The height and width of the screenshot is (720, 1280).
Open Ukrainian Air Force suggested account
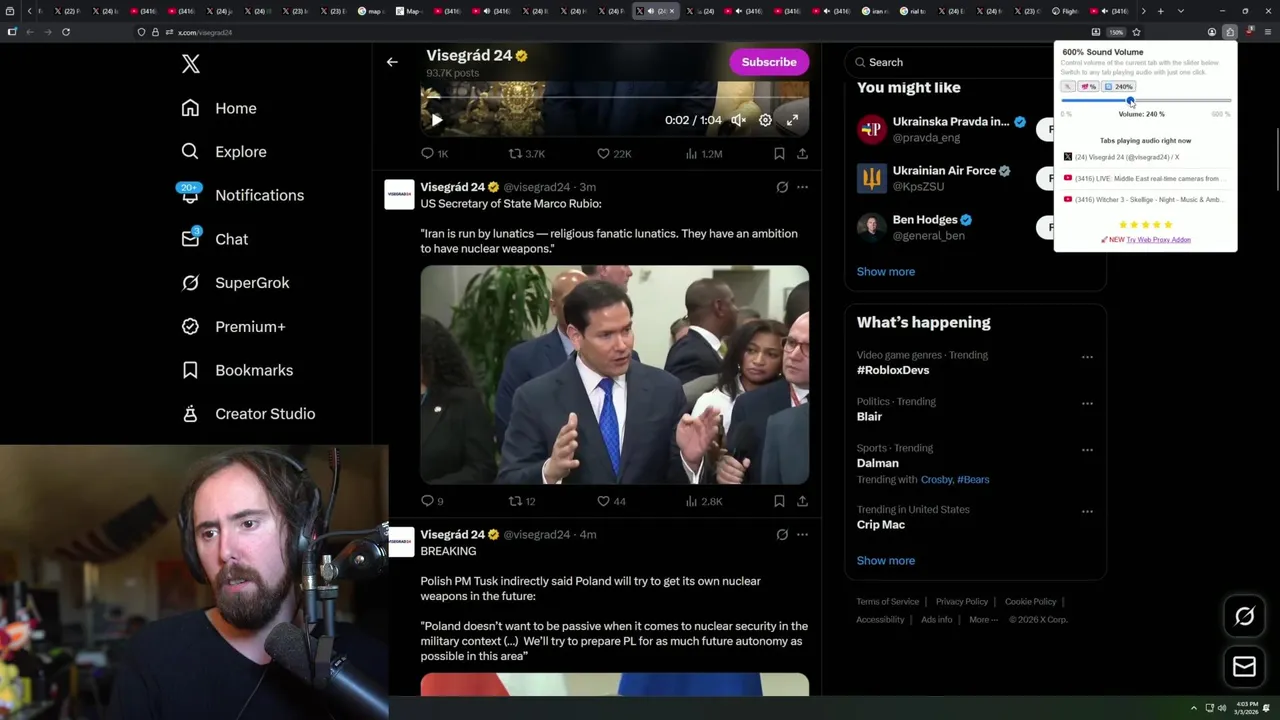(934, 178)
